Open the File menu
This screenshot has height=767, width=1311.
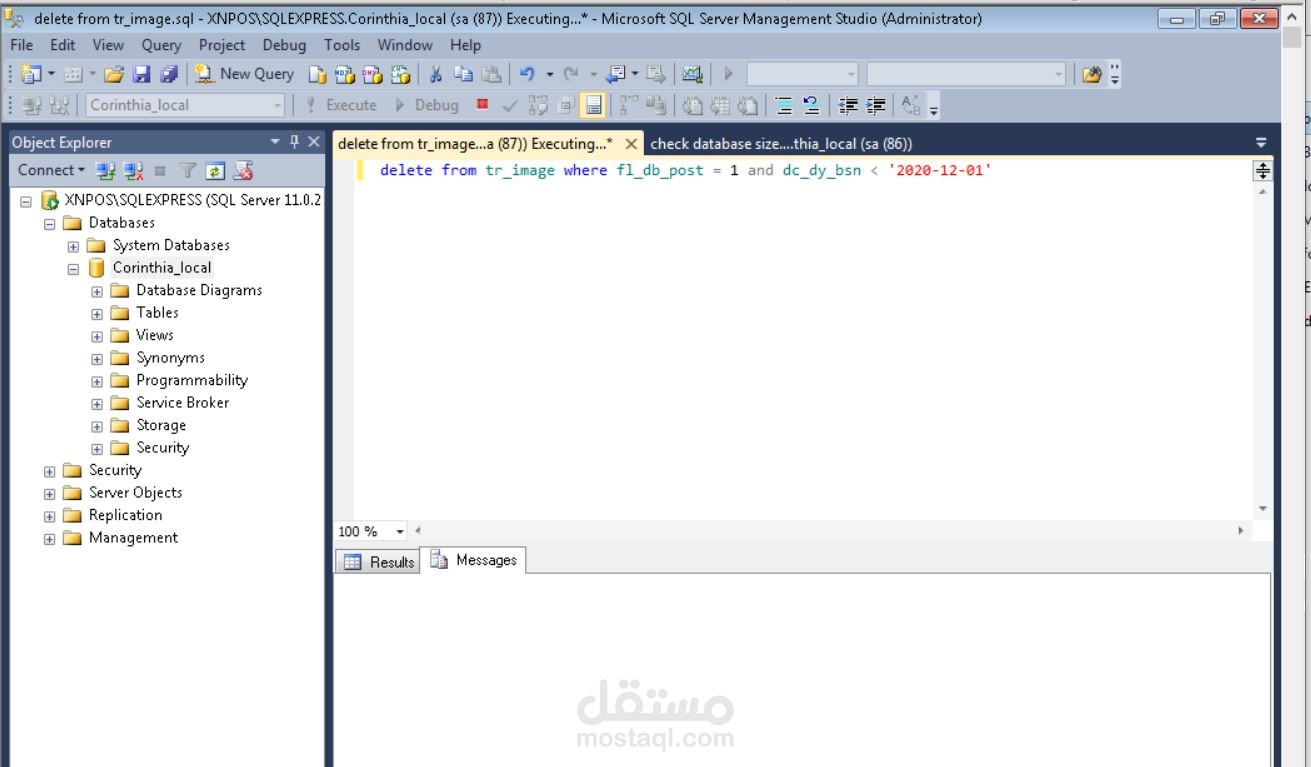pyautogui.click(x=21, y=45)
